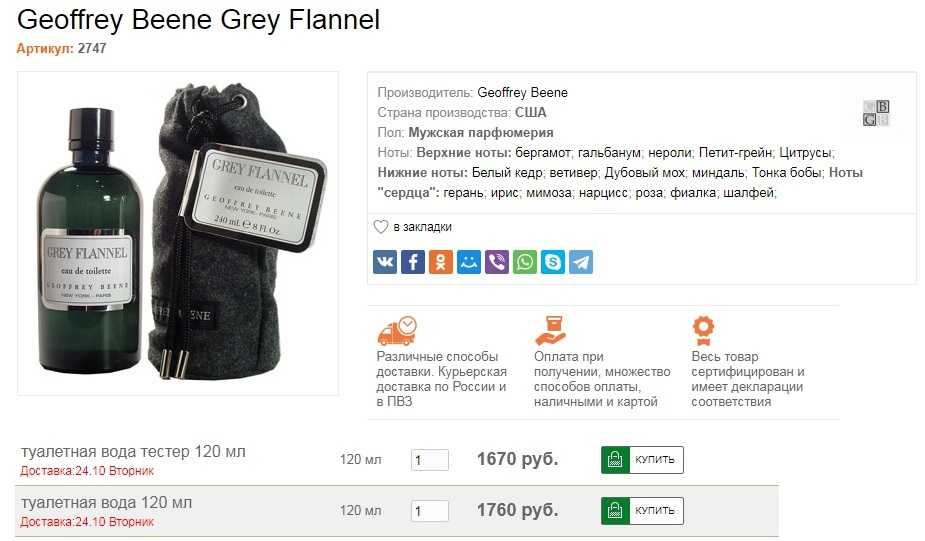Share through Viber icon
The height and width of the screenshot is (541, 925).
497,262
